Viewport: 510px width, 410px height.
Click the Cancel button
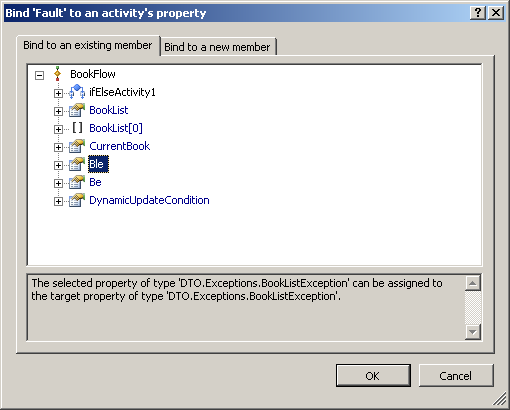coord(456,376)
